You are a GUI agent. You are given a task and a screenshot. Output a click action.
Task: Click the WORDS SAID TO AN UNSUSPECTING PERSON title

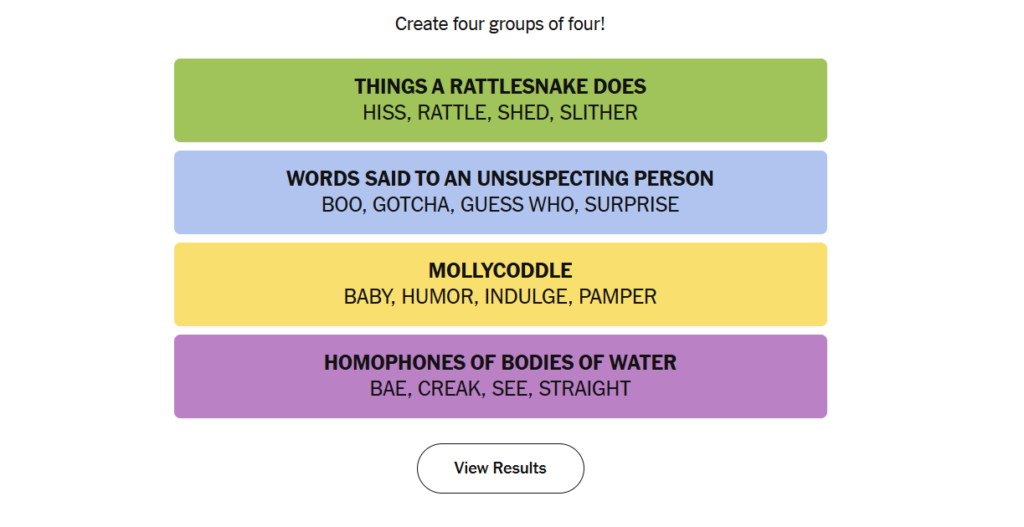coord(500,179)
